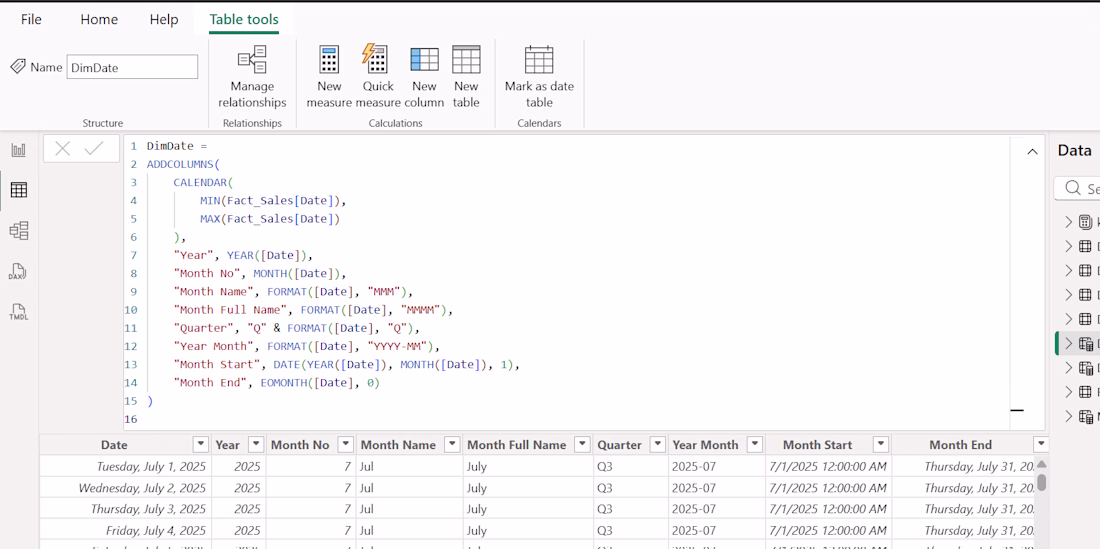Switch to Table view icon
The width and height of the screenshot is (1100, 549).
[x=19, y=189]
